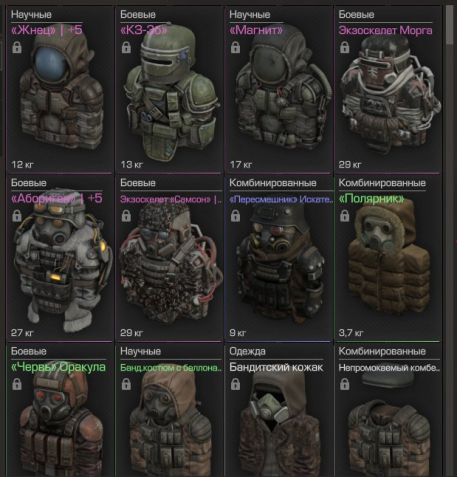The height and width of the screenshot is (477, 457).
Task: Click the «Пересмешник» Искателя title
Action: tap(281, 199)
